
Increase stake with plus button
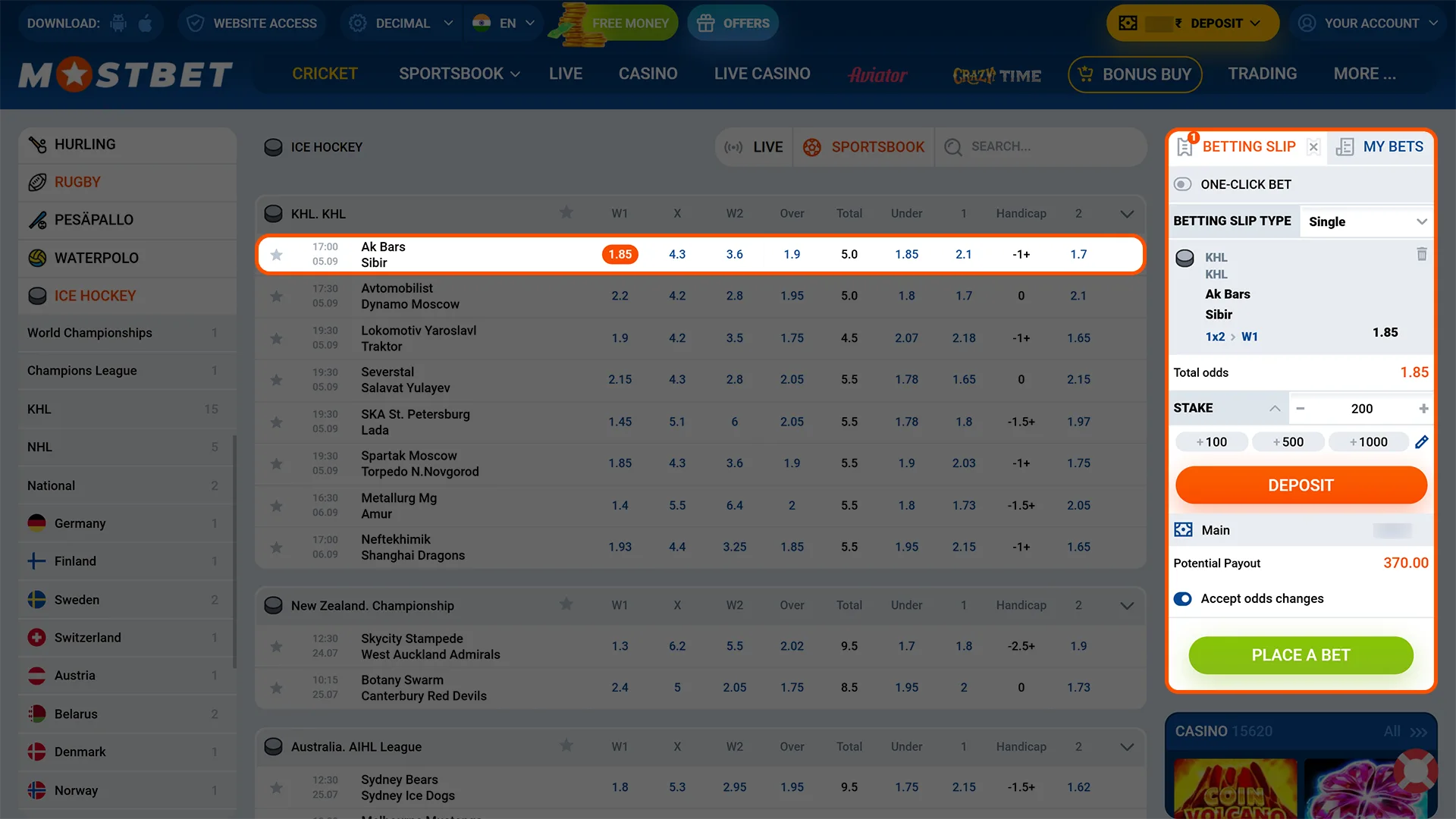pos(1423,409)
